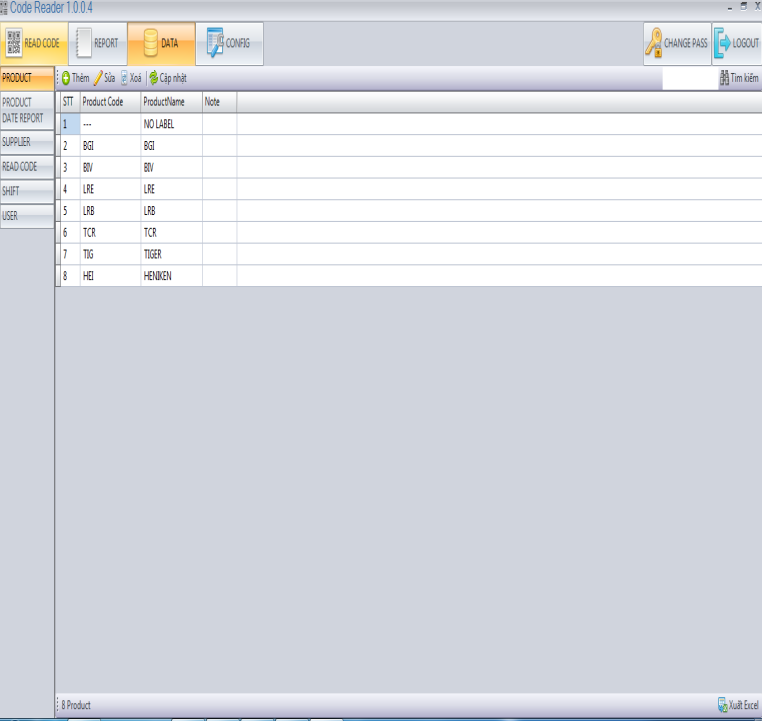Click the green plus Thêm icon
762x721 pixels.
click(66, 78)
